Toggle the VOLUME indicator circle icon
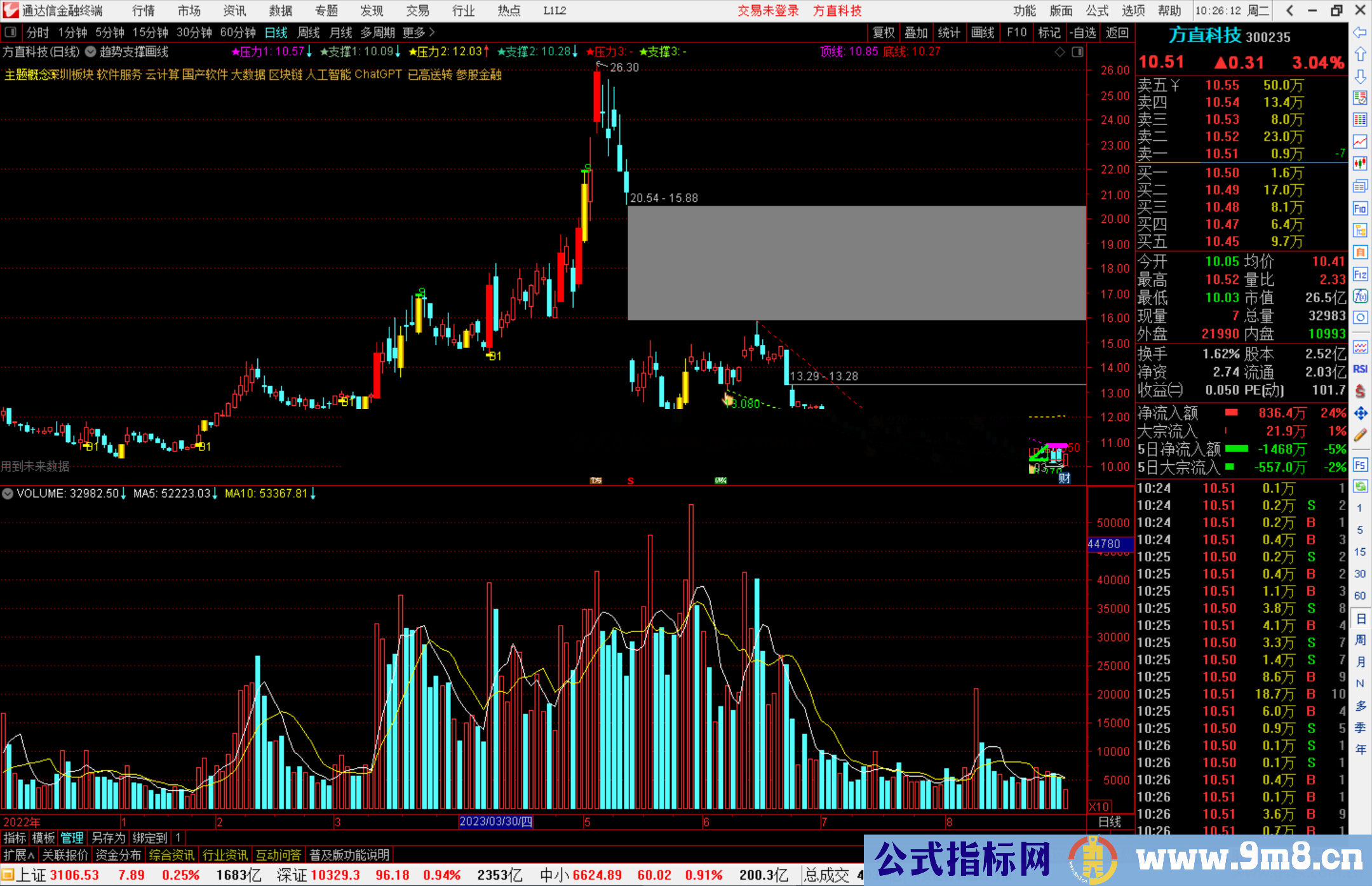 [x=8, y=493]
